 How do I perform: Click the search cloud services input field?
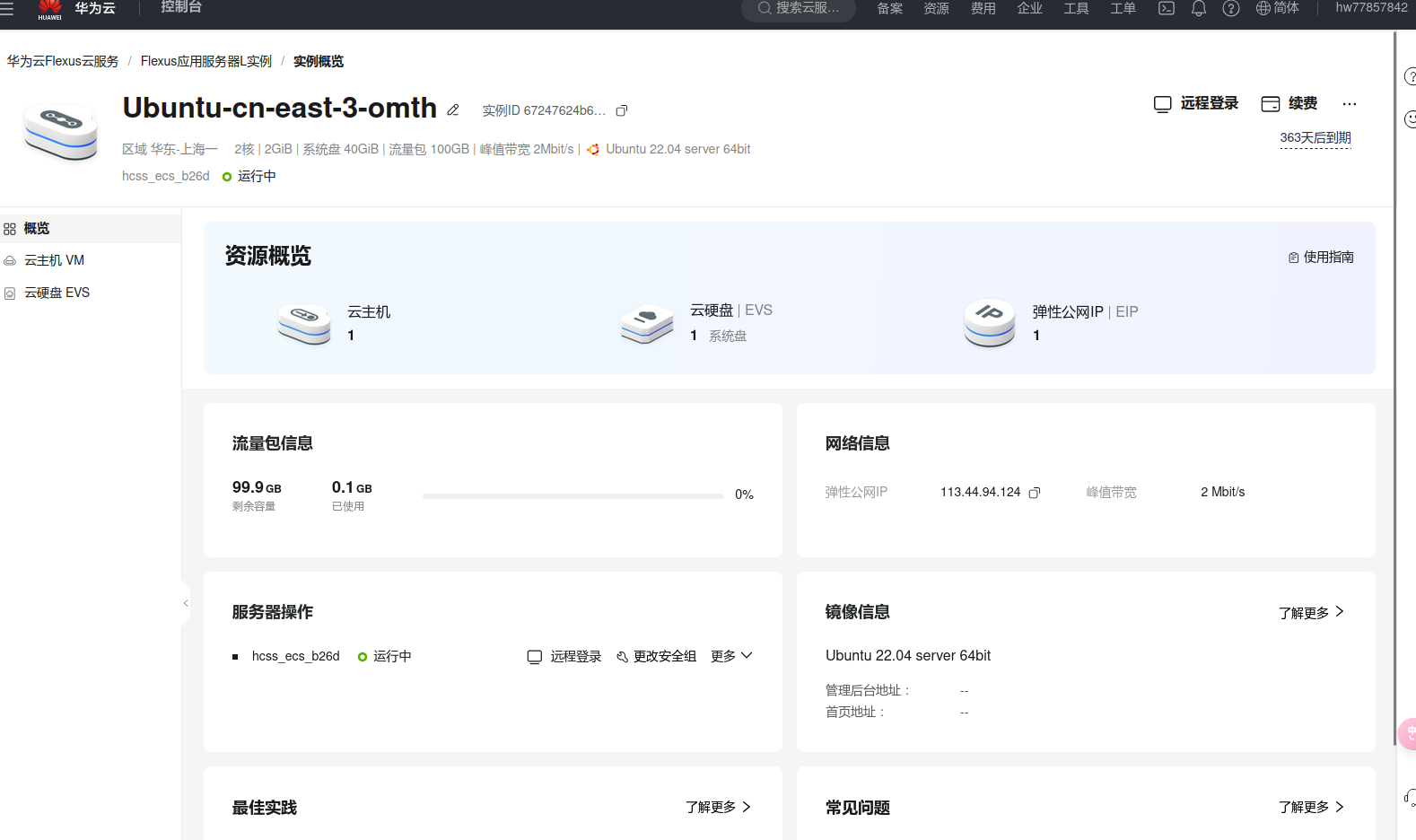pos(799,9)
